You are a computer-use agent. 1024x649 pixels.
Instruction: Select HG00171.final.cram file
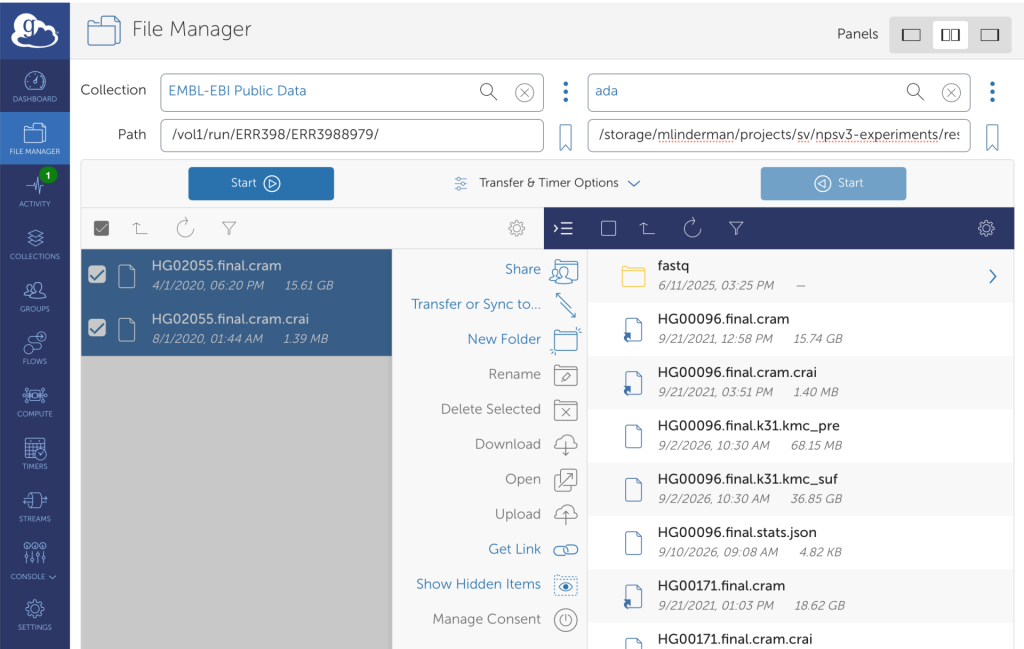(801, 595)
